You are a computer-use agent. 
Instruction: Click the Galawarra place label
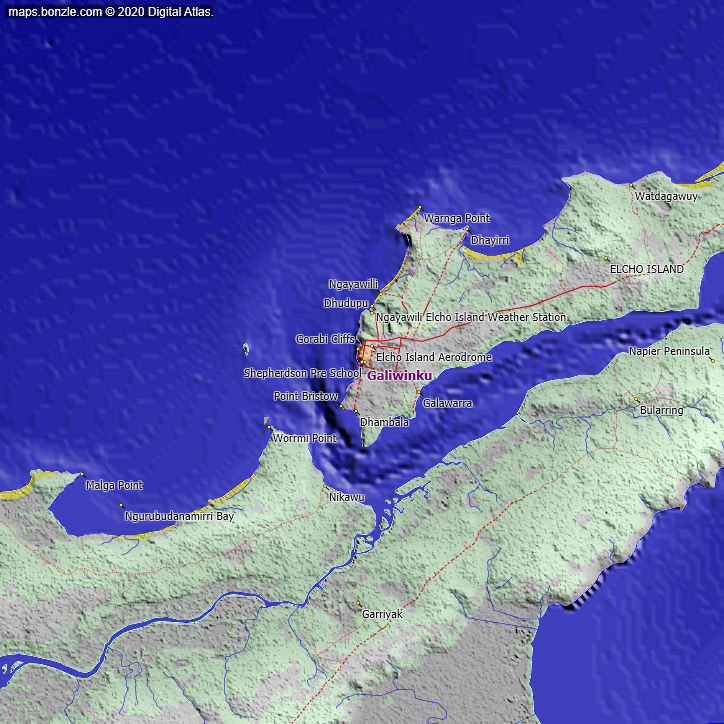[x=447, y=403]
